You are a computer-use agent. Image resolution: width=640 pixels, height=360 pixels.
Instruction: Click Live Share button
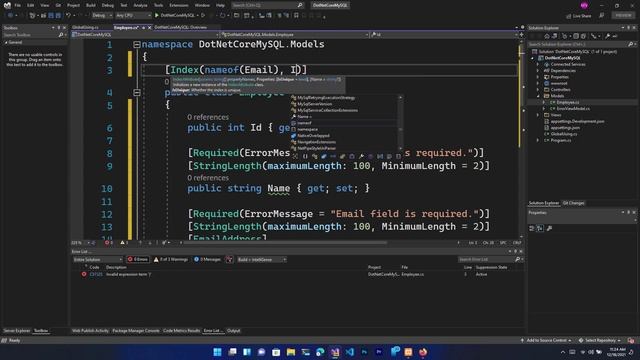tap(579, 16)
